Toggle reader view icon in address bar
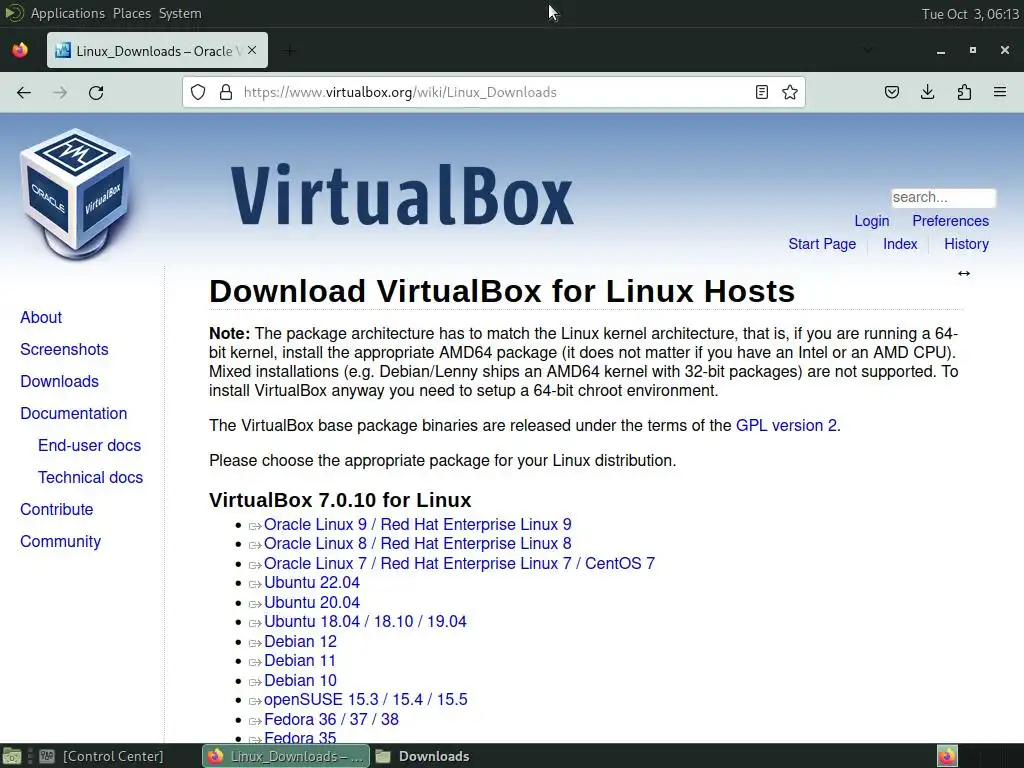 click(761, 92)
